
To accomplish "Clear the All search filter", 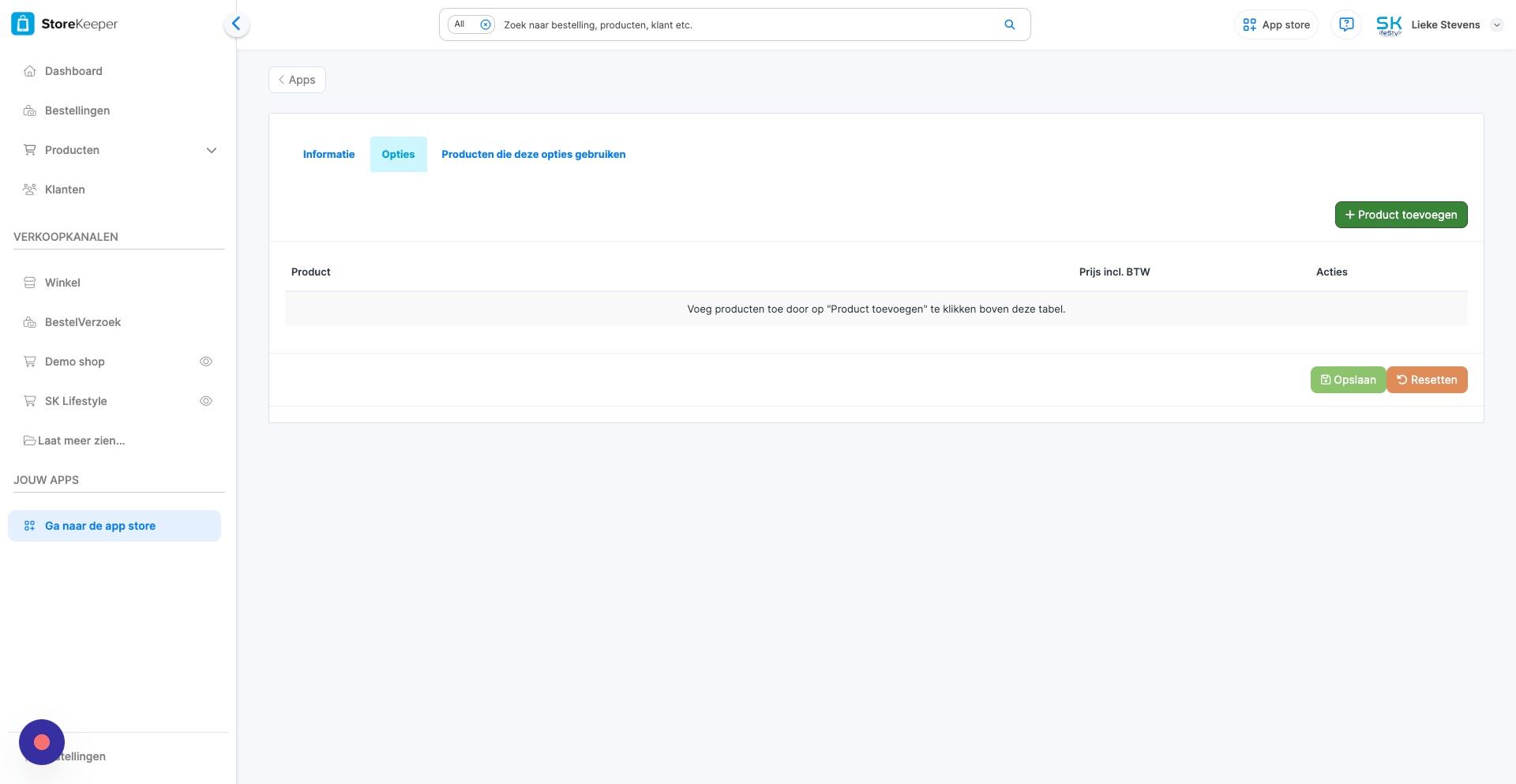I will click(x=486, y=24).
